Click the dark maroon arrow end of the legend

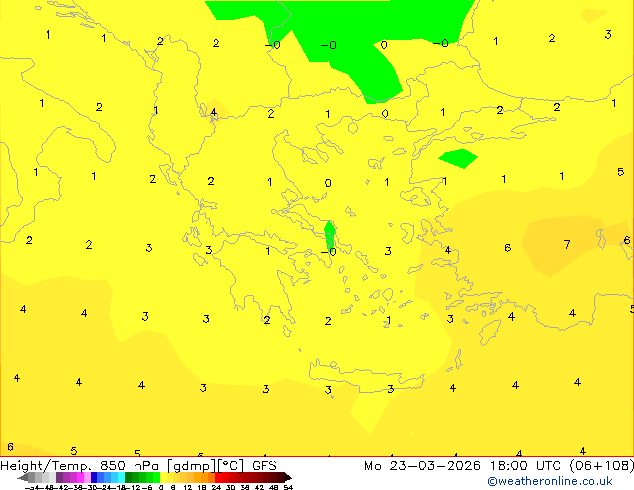pyautogui.click(x=288, y=477)
